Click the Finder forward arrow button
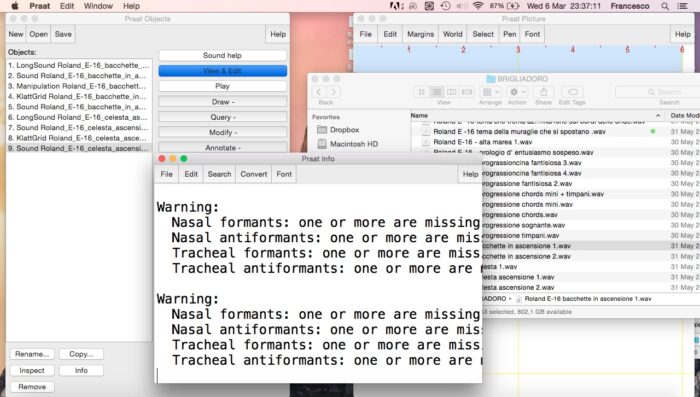Viewport: 700px width, 397px height. 333,92
